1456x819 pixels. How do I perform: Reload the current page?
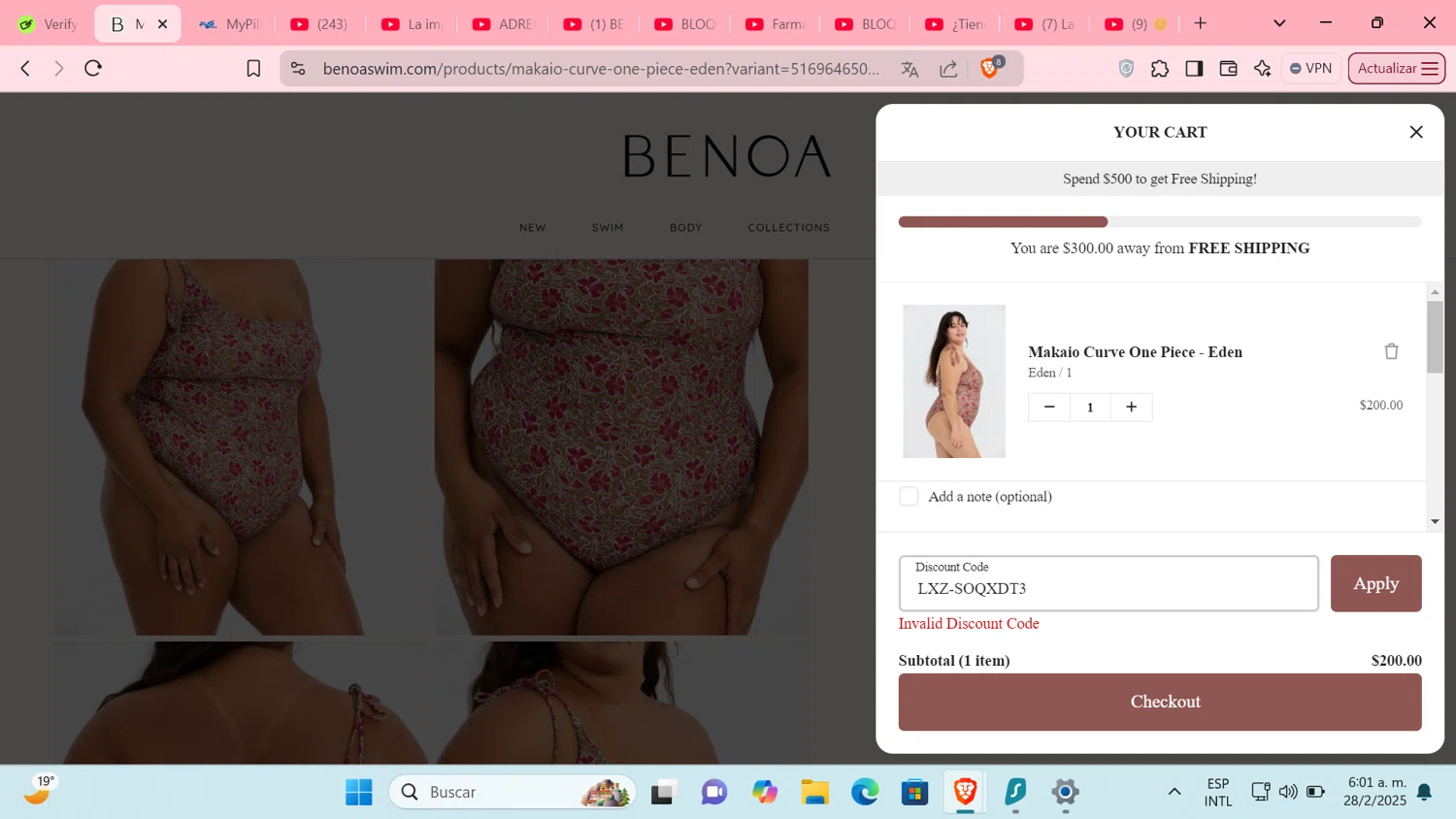93,68
